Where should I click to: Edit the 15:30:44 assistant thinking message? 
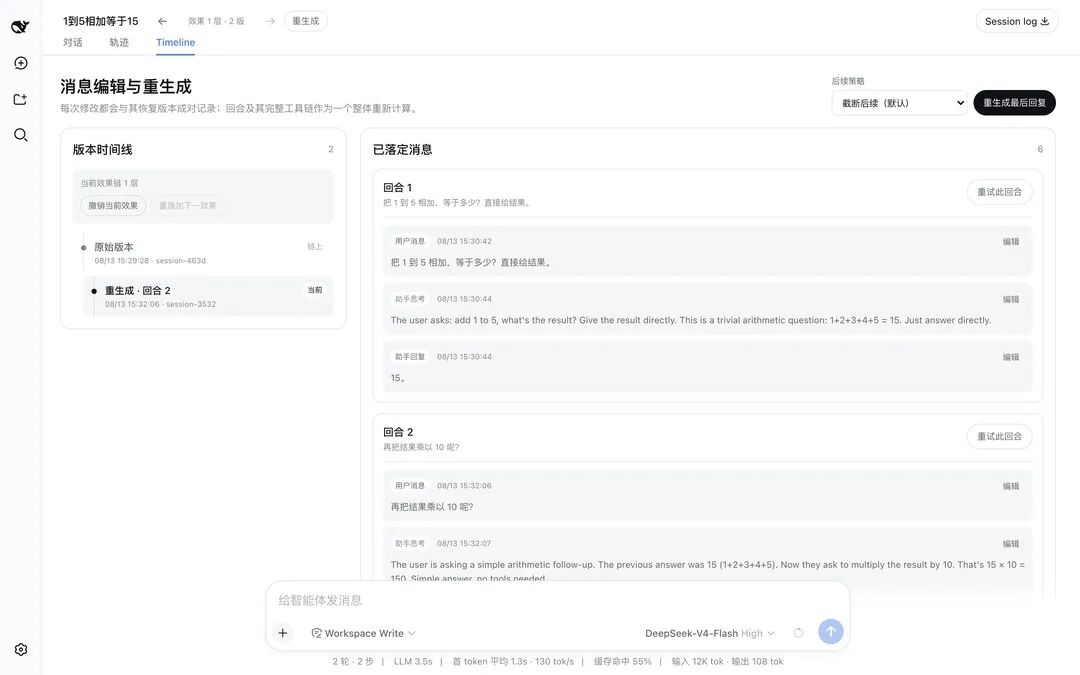click(1010, 299)
